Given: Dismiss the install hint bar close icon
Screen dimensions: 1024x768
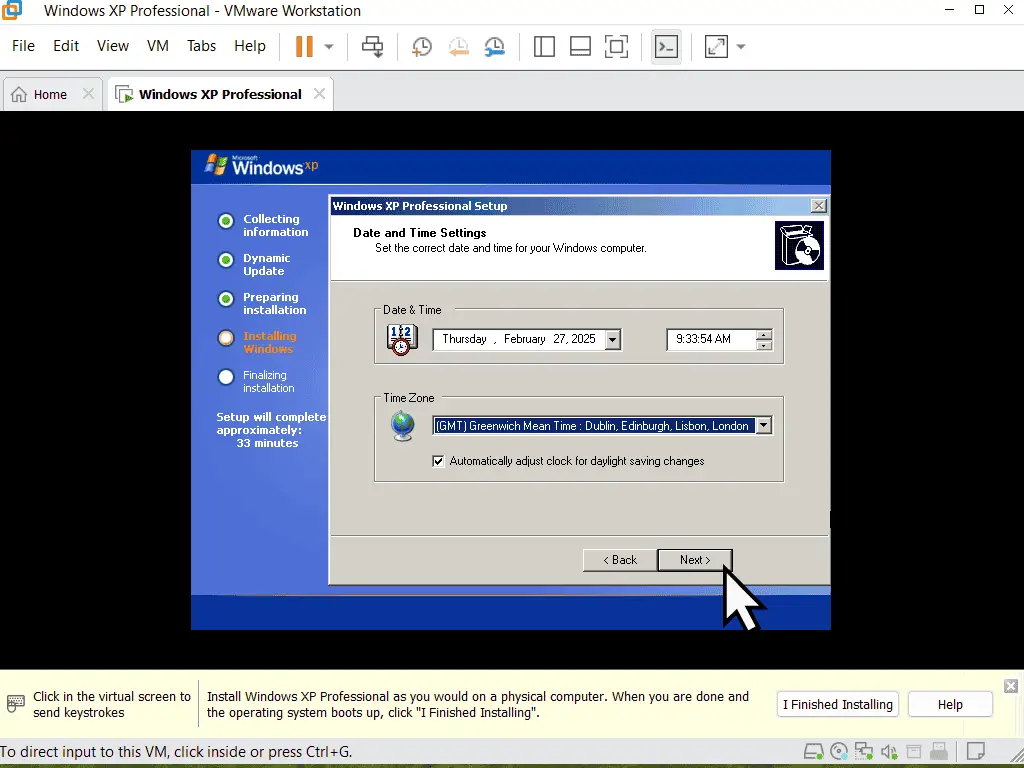Looking at the screenshot, I should pos(1011,686).
